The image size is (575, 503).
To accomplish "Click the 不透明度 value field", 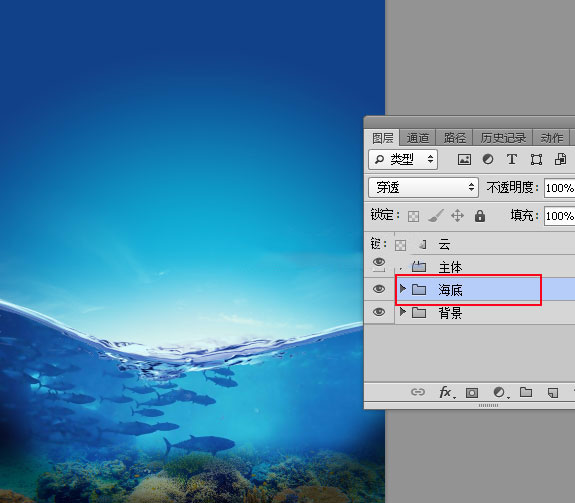I will pyautogui.click(x=560, y=188).
